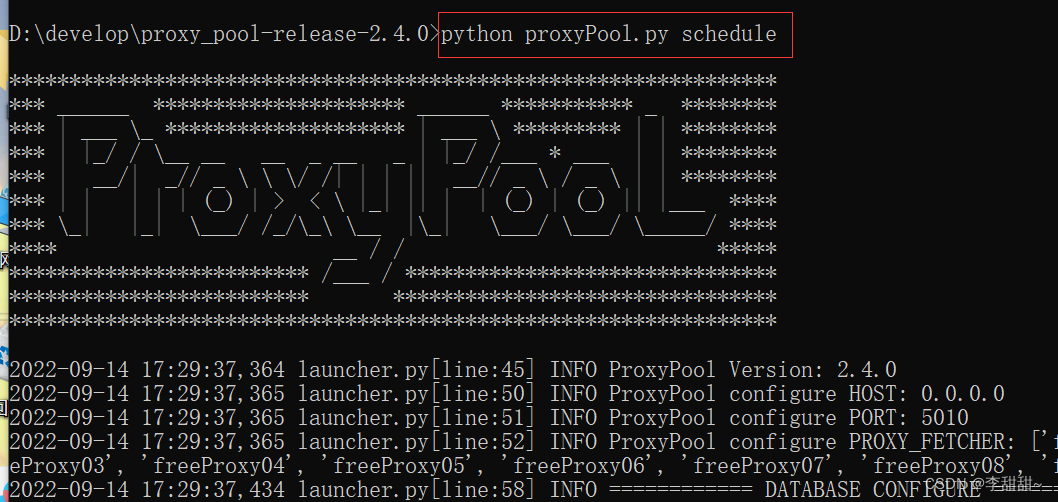This screenshot has height=502, width=1058.
Task: Click the 'configure PORT: 5010' log text
Action: pyautogui.click(x=849, y=418)
